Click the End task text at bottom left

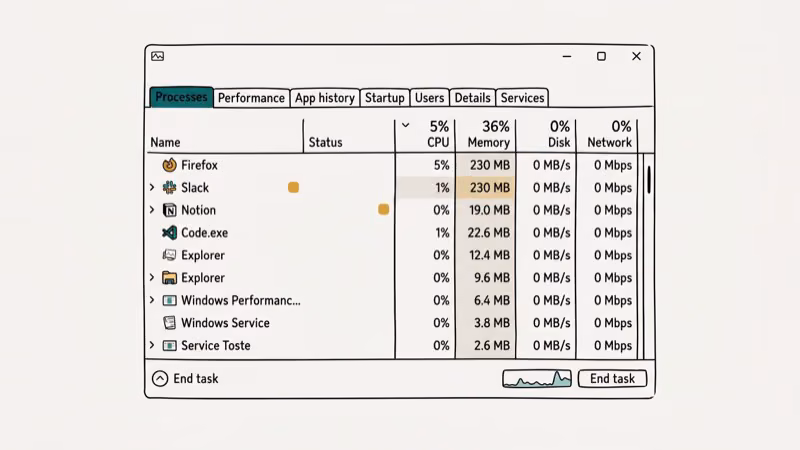click(x=196, y=379)
